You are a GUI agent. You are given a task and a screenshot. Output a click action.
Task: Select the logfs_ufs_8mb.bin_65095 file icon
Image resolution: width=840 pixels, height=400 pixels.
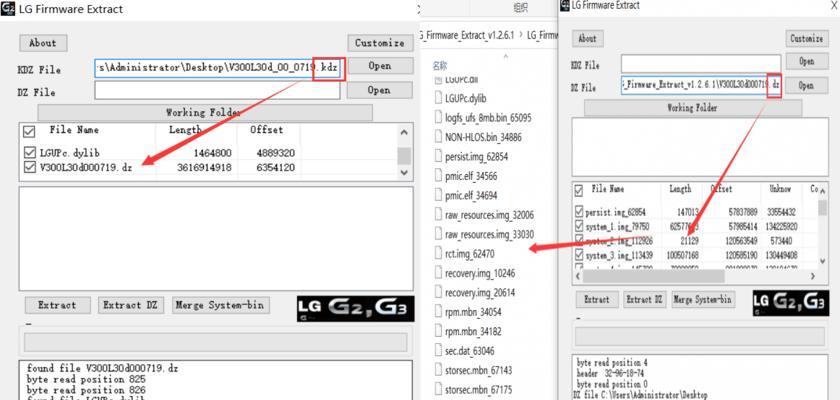pyautogui.click(x=438, y=117)
